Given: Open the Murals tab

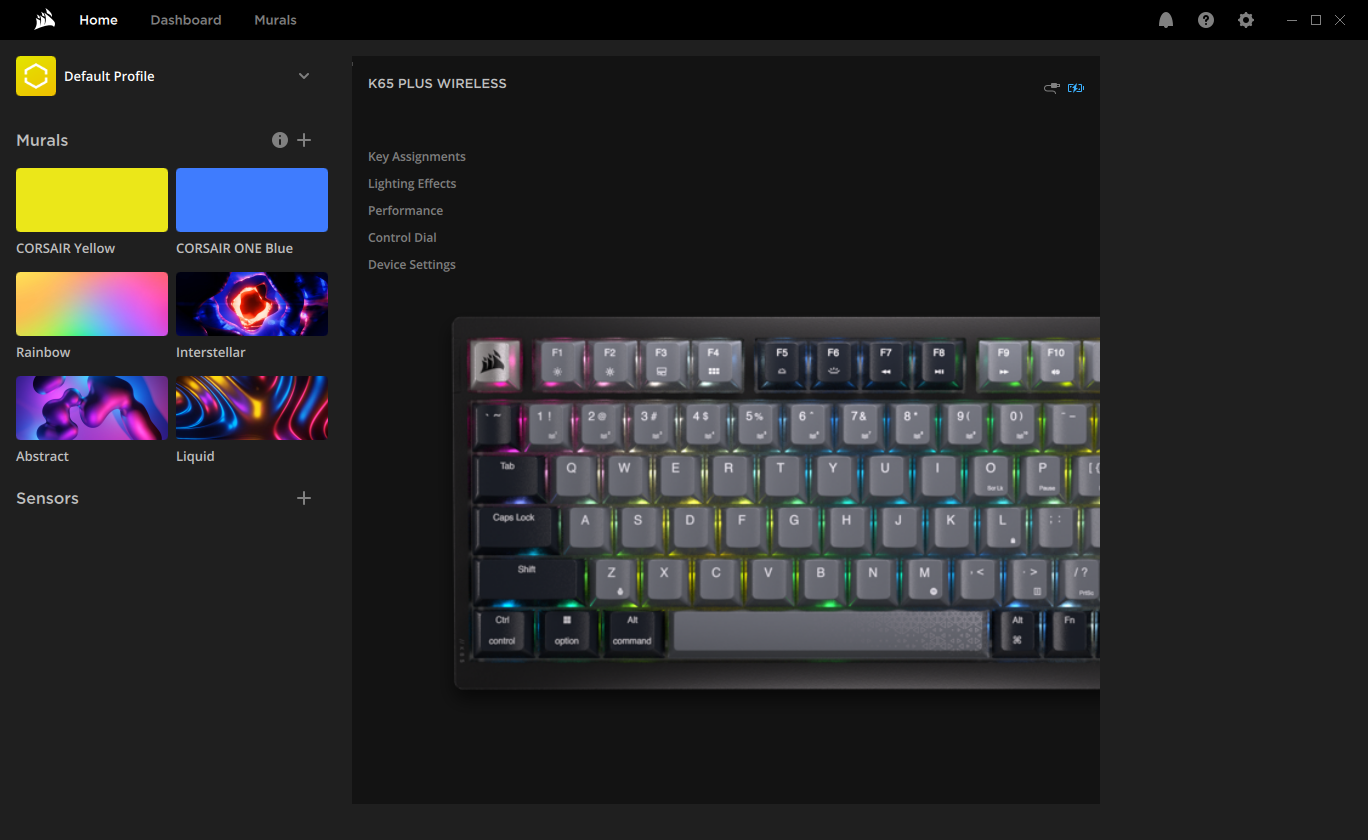Looking at the screenshot, I should [275, 20].
